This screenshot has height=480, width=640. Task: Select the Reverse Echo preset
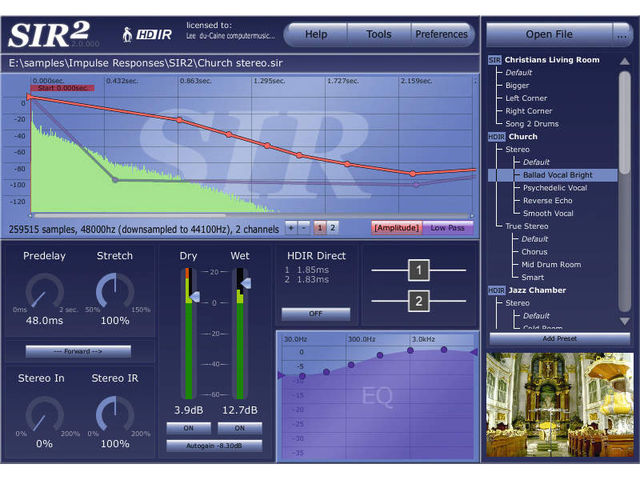(x=547, y=200)
